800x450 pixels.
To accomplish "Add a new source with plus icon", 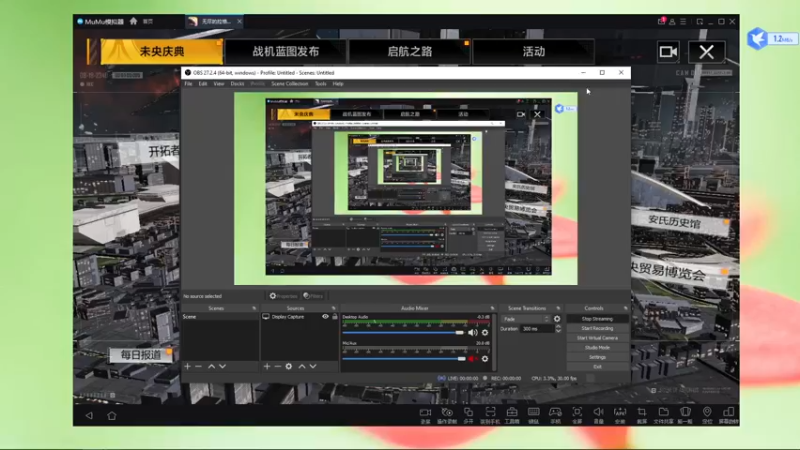I will (266, 366).
